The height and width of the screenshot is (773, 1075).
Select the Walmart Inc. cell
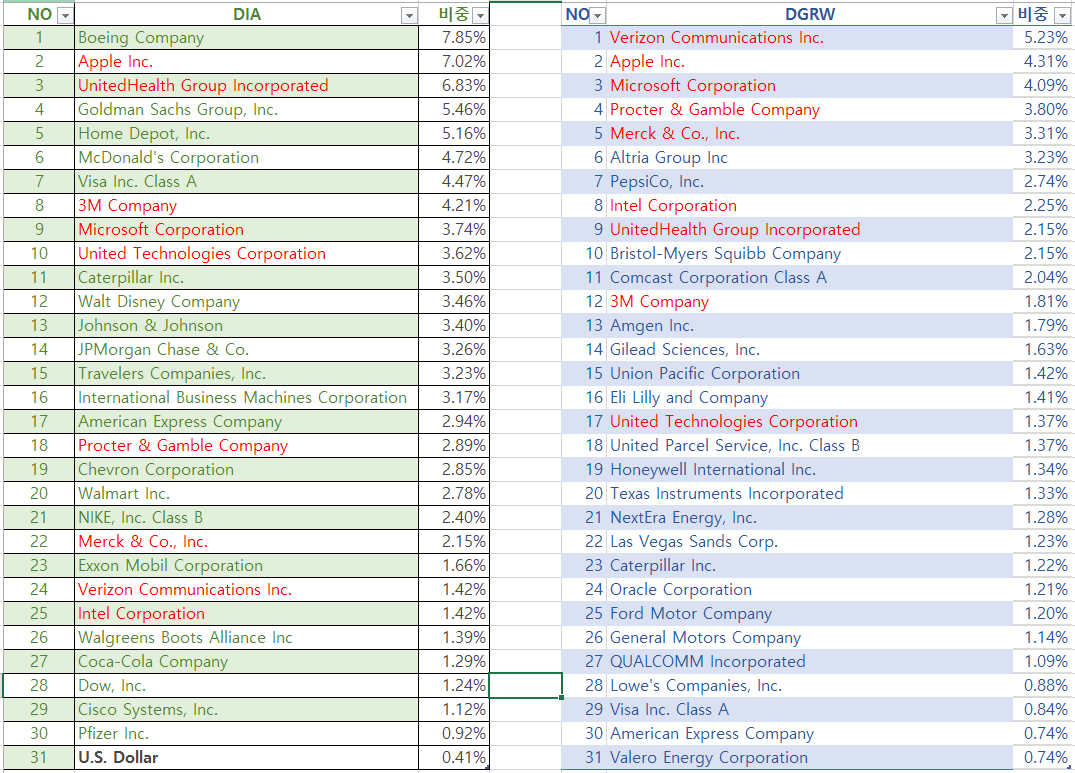coord(246,493)
